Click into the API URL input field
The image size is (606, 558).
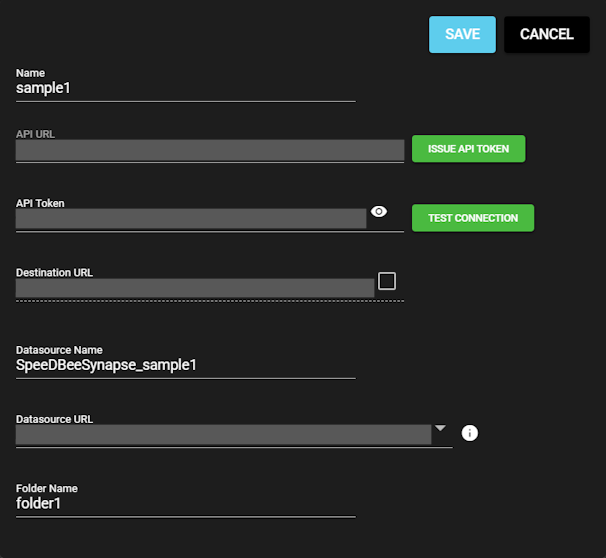coord(210,150)
